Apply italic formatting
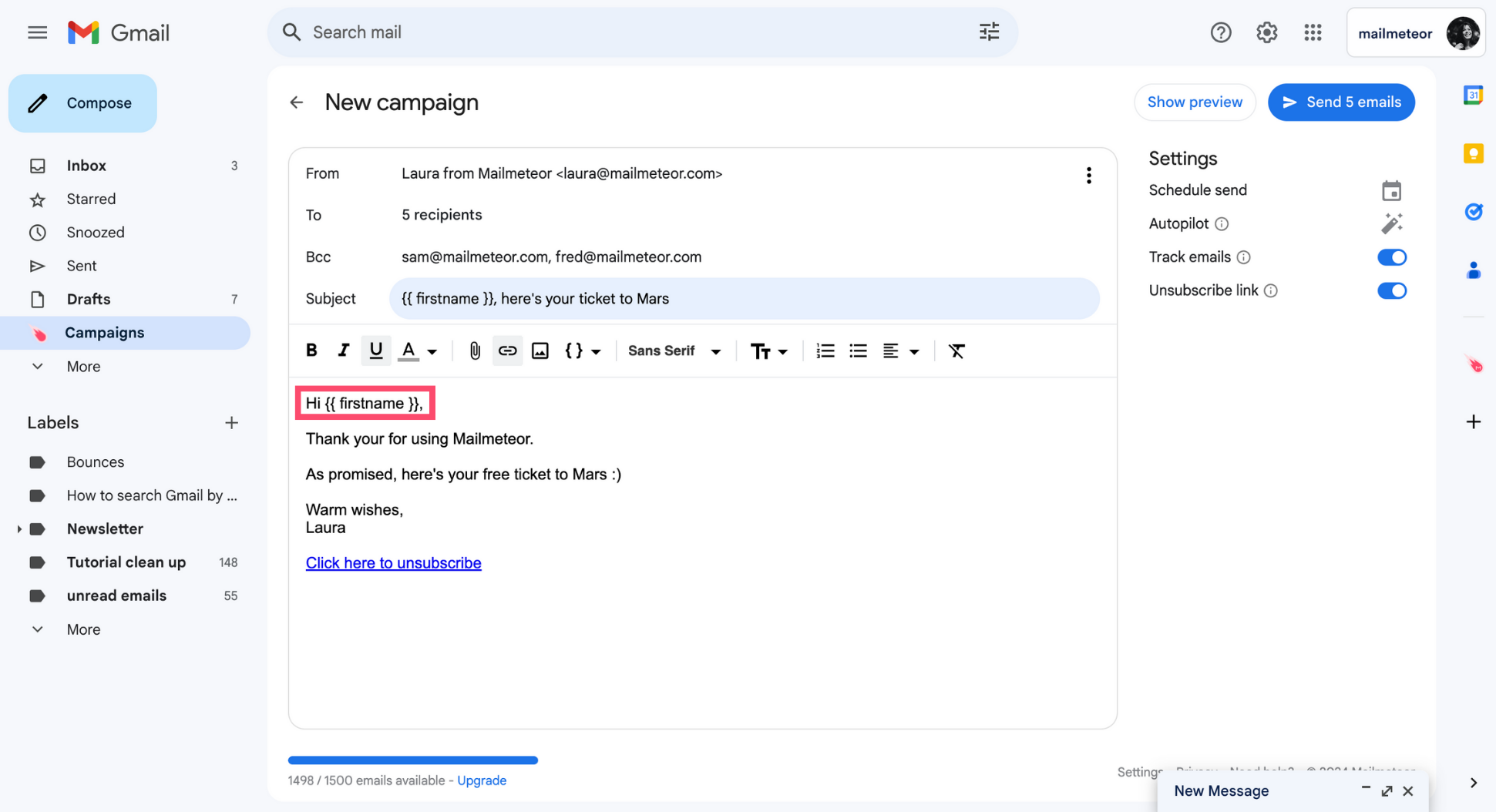The width and height of the screenshot is (1496, 812). pos(343,351)
